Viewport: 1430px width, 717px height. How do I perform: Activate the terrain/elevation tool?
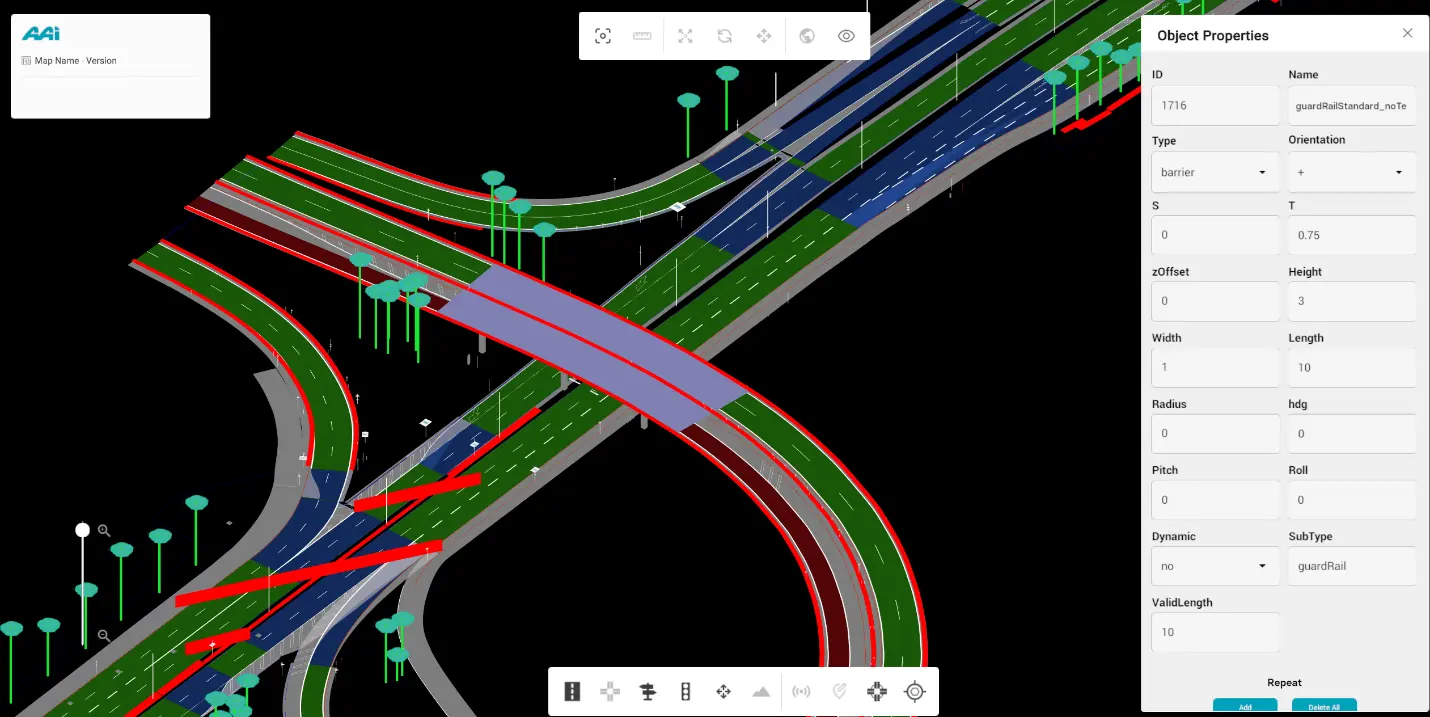761,691
